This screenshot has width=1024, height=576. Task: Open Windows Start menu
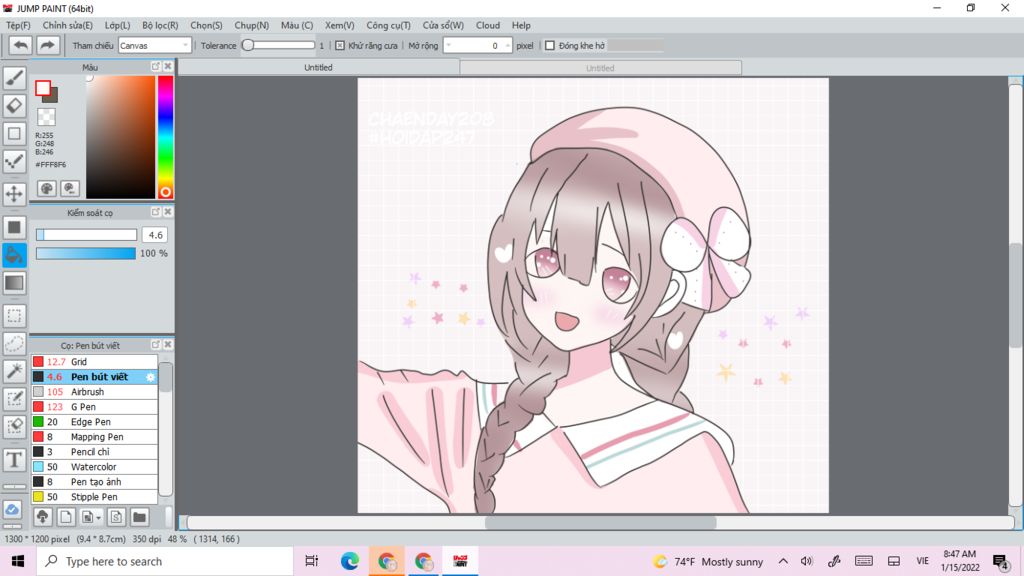pos(18,561)
